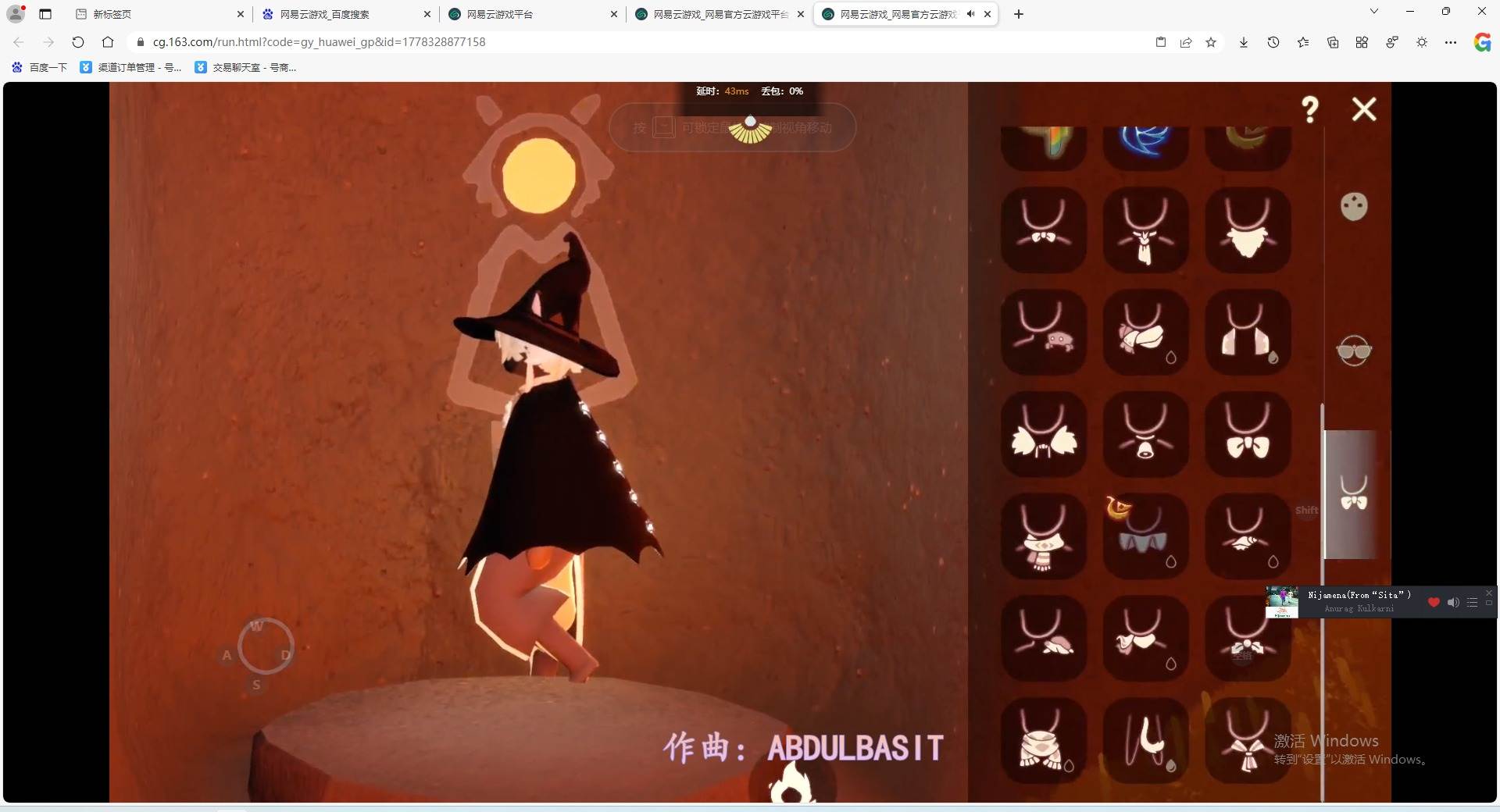Choose the patterned bandana scarf
The width and height of the screenshot is (1500, 812).
[1044, 741]
